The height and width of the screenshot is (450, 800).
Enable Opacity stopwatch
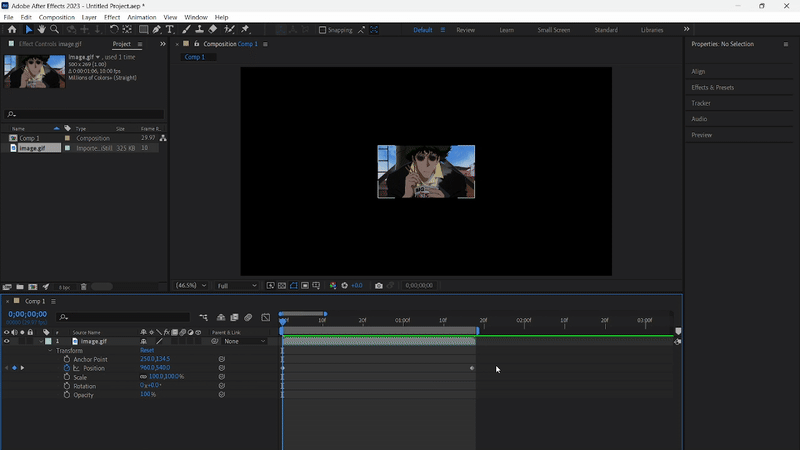click(x=67, y=395)
